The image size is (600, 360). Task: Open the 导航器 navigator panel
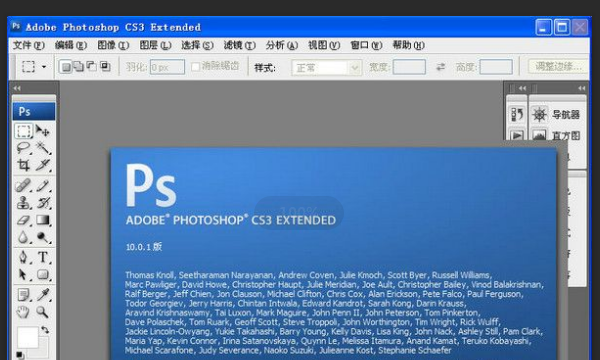558,114
